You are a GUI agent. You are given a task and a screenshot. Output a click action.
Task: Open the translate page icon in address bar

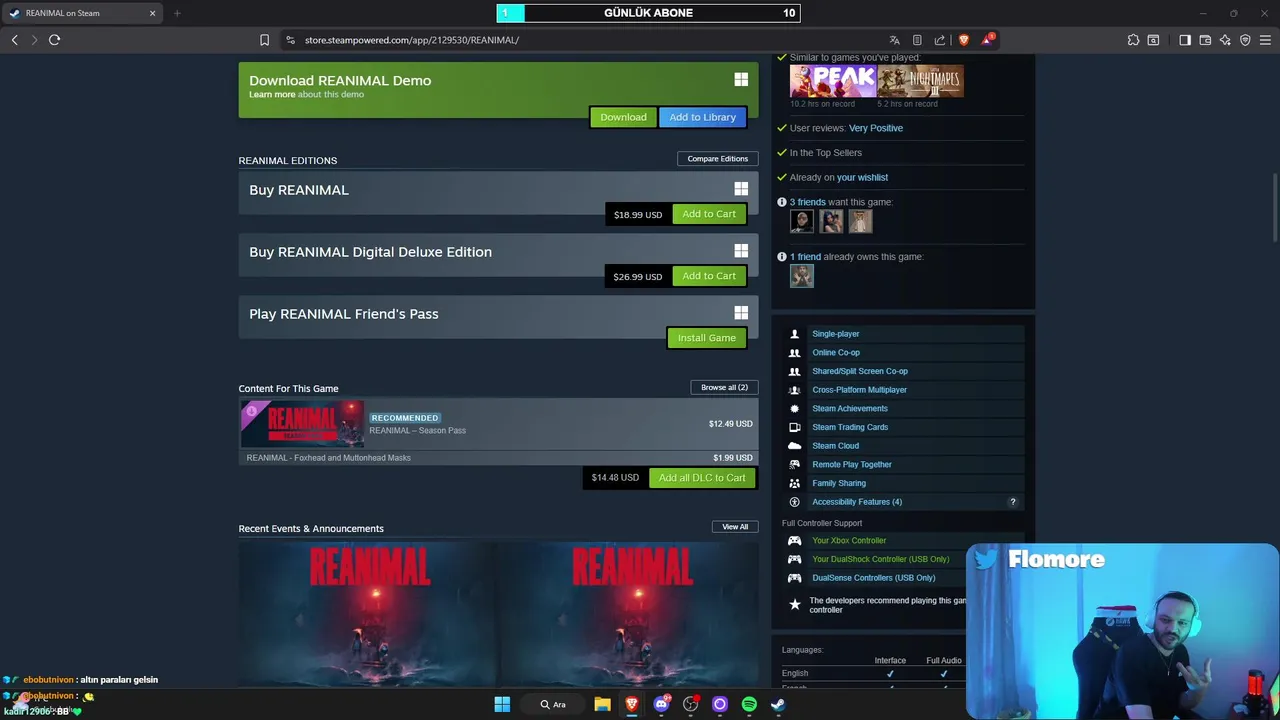click(895, 40)
